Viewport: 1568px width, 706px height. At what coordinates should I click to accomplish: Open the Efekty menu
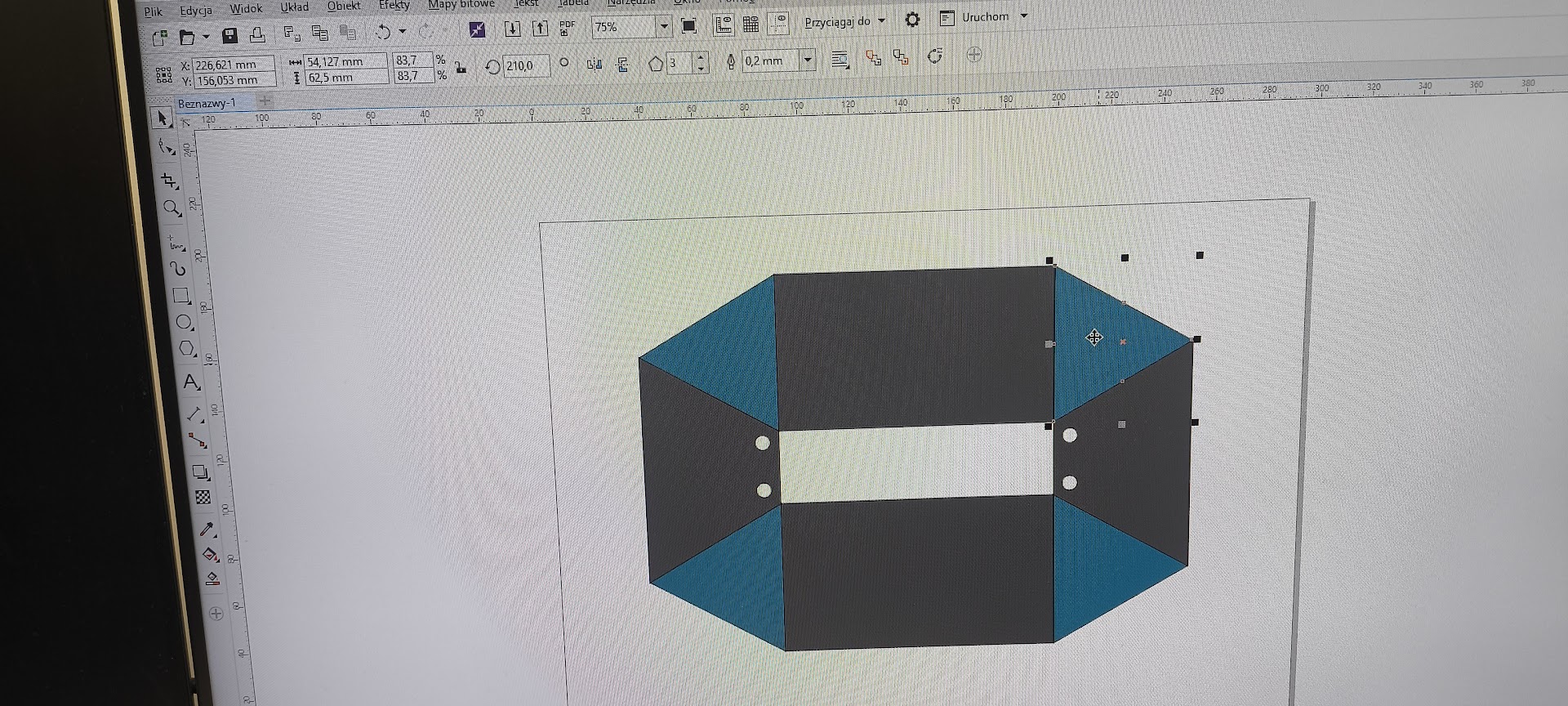coord(394,5)
